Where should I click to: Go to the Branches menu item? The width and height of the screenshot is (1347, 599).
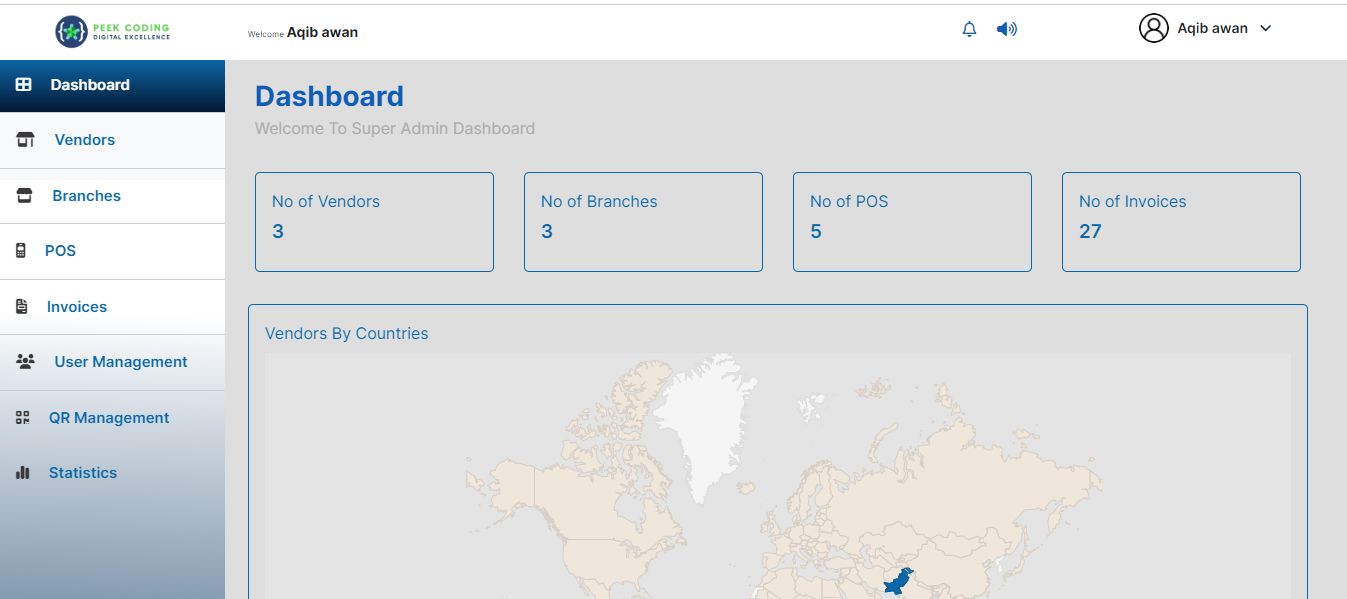click(86, 196)
